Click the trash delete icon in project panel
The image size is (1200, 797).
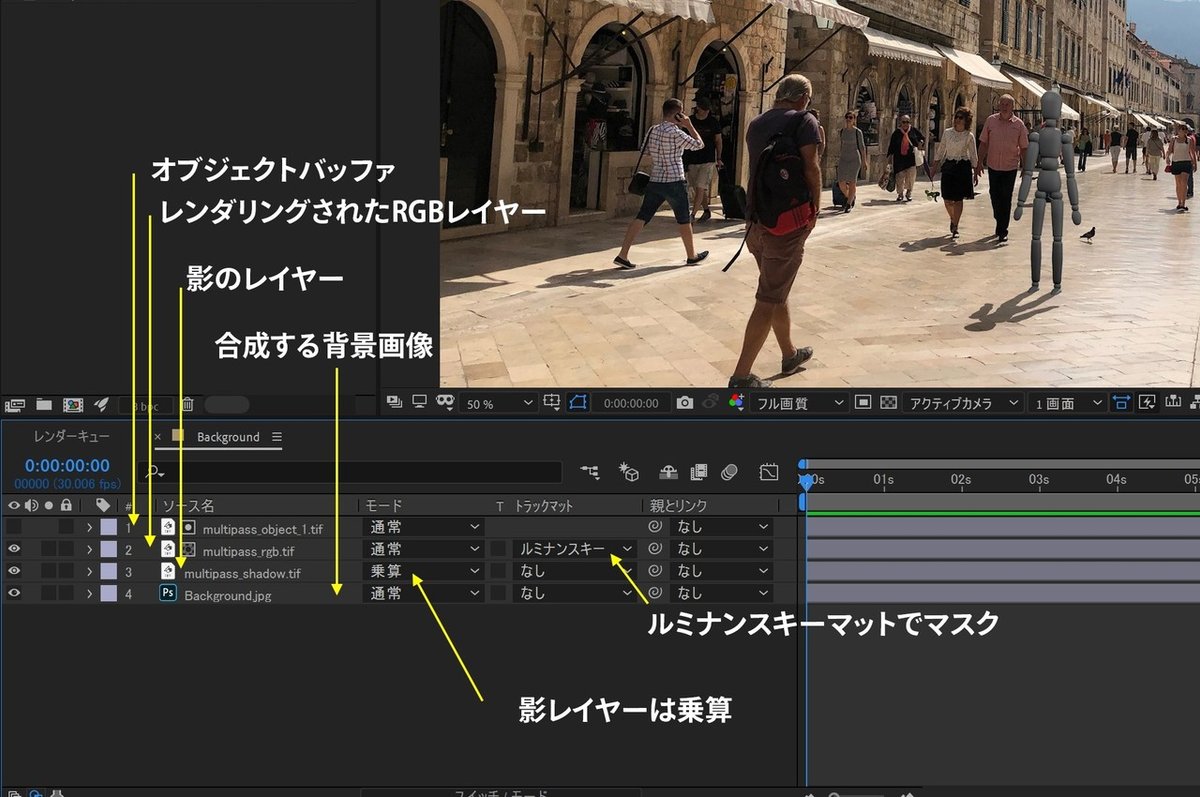(187, 405)
